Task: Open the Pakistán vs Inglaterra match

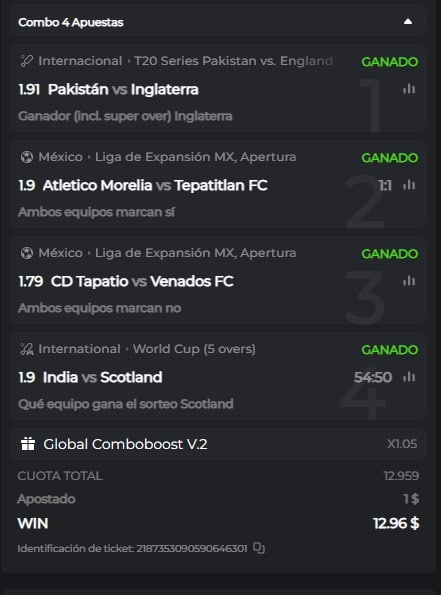Action: tap(123, 90)
